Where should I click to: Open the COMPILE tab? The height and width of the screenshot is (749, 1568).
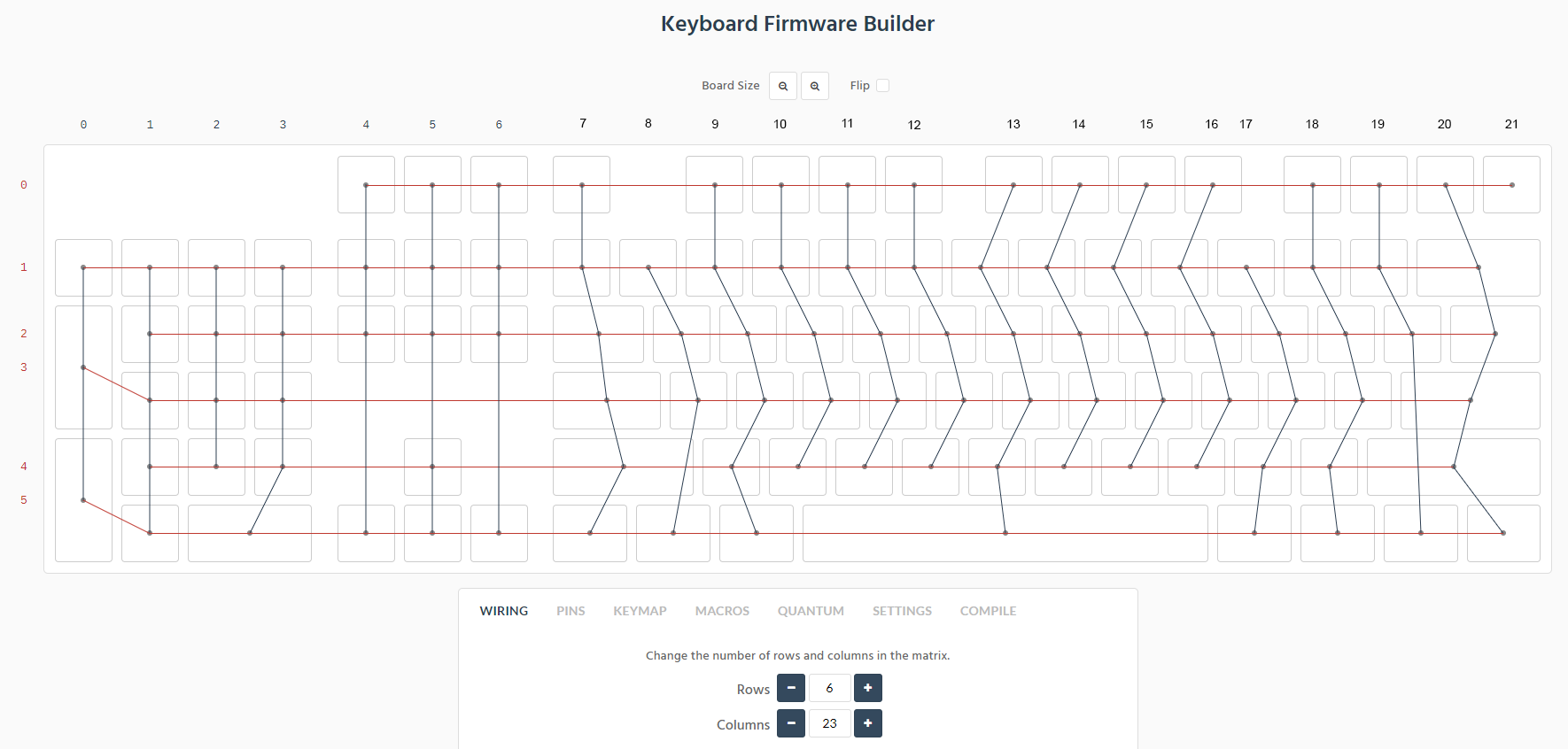click(x=988, y=611)
